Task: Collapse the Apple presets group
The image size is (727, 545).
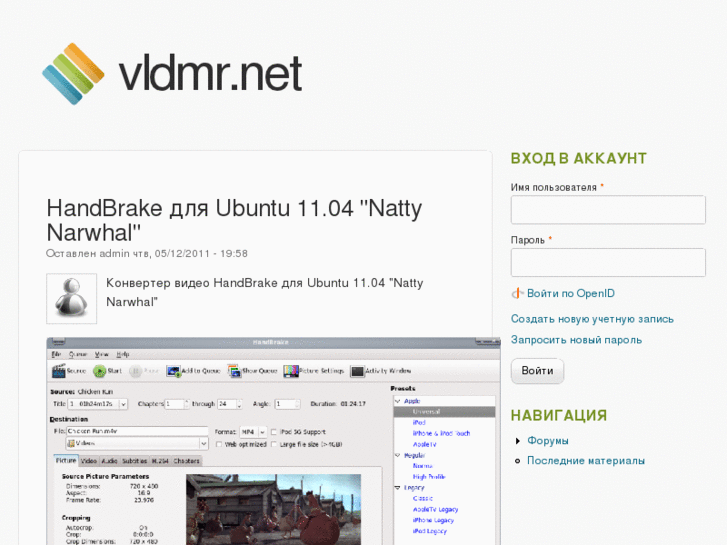Action: (x=398, y=401)
